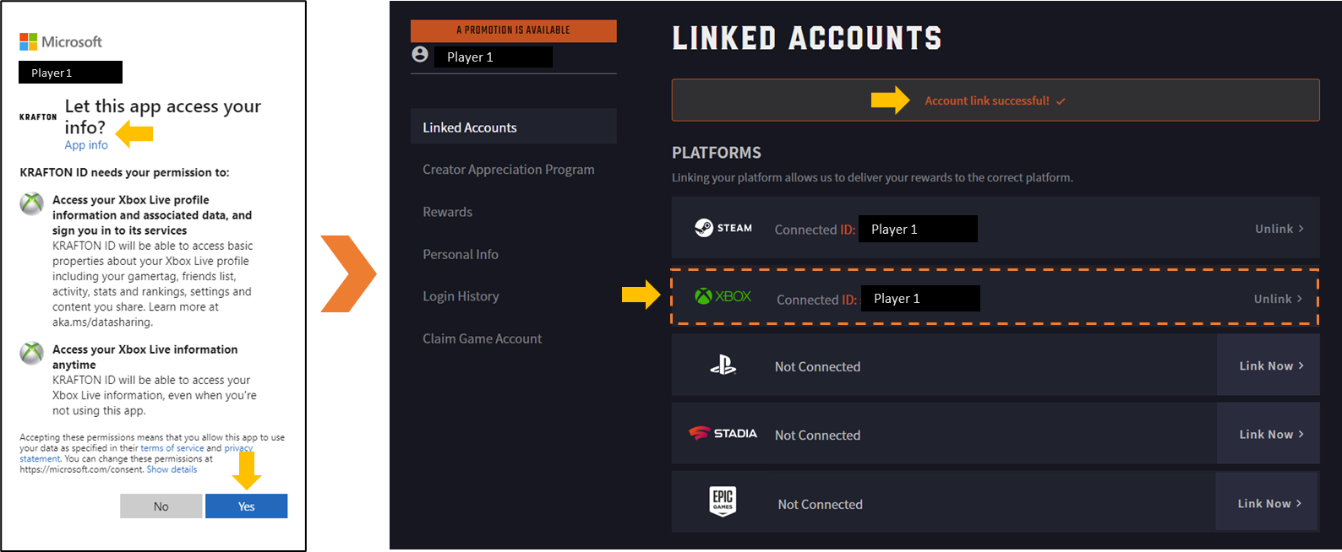Link the Epic Games account now
The width and height of the screenshot is (1342, 552).
pyautogui.click(x=1269, y=503)
